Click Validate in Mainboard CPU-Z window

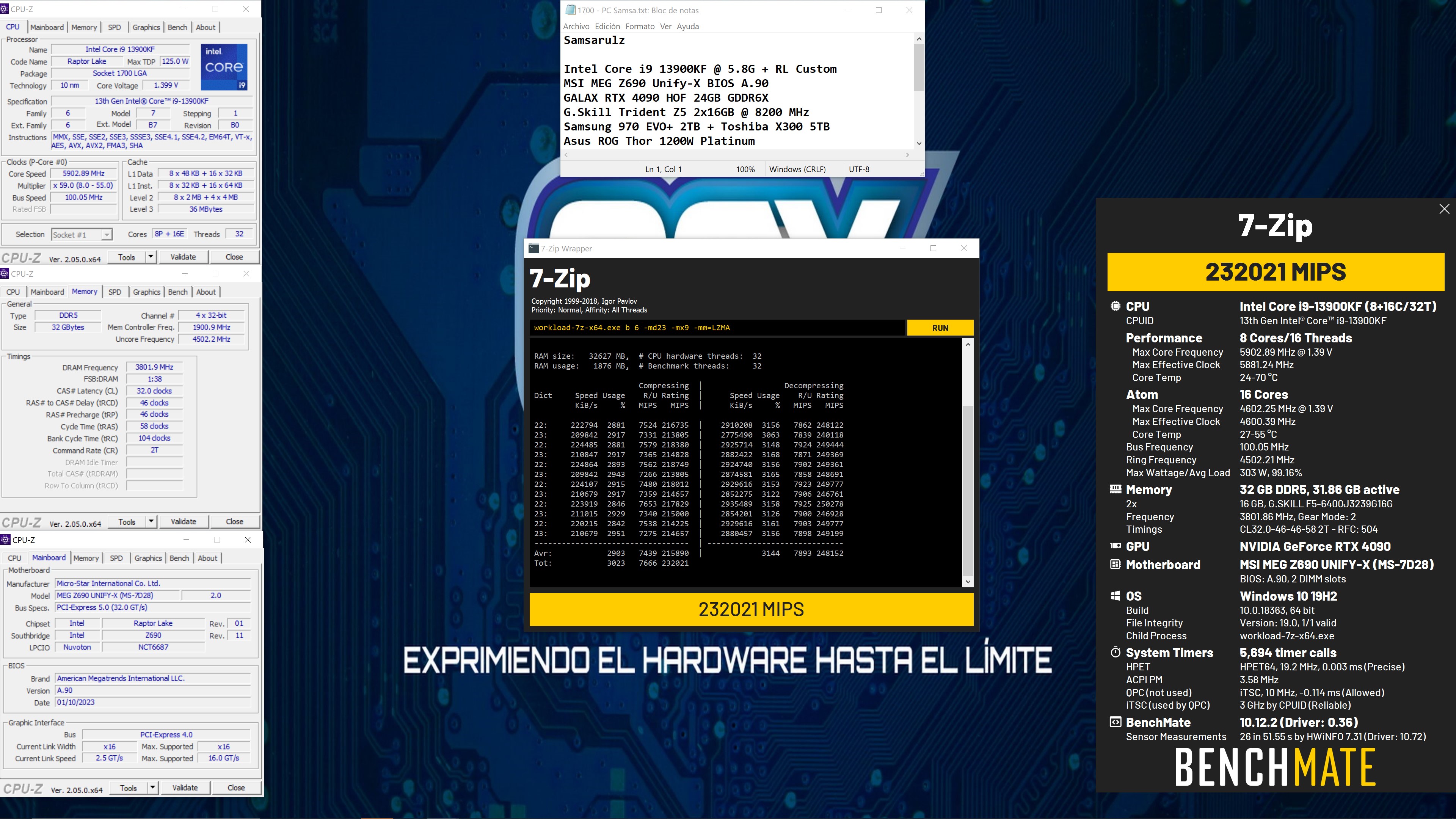(185, 788)
